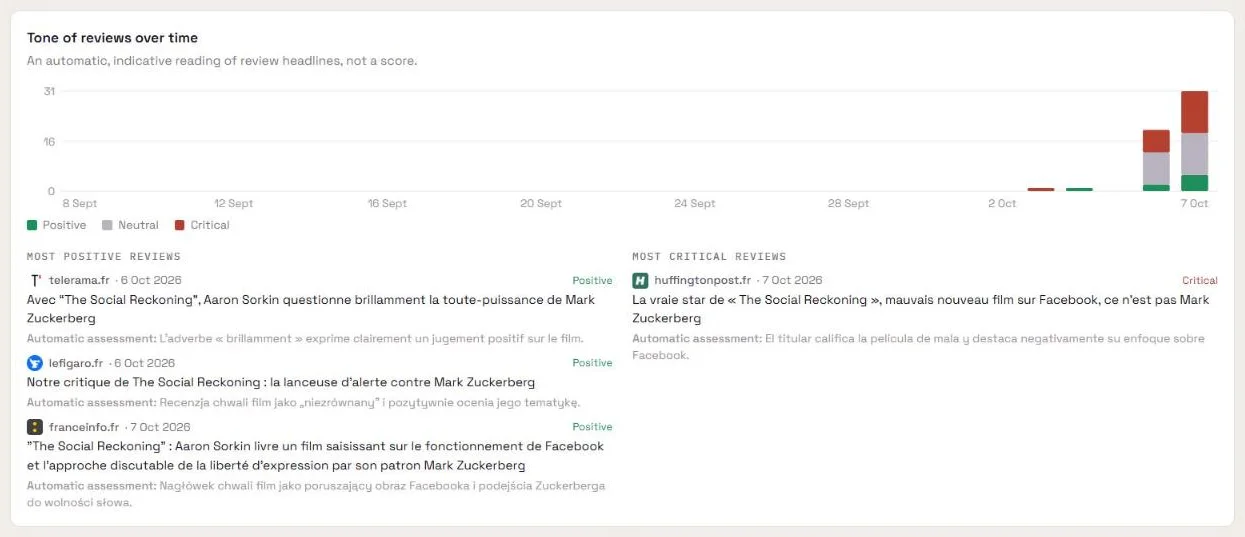Screen dimensions: 1245x537
Task: Click the '12 Sept' axis label
Action: click(x=233, y=203)
